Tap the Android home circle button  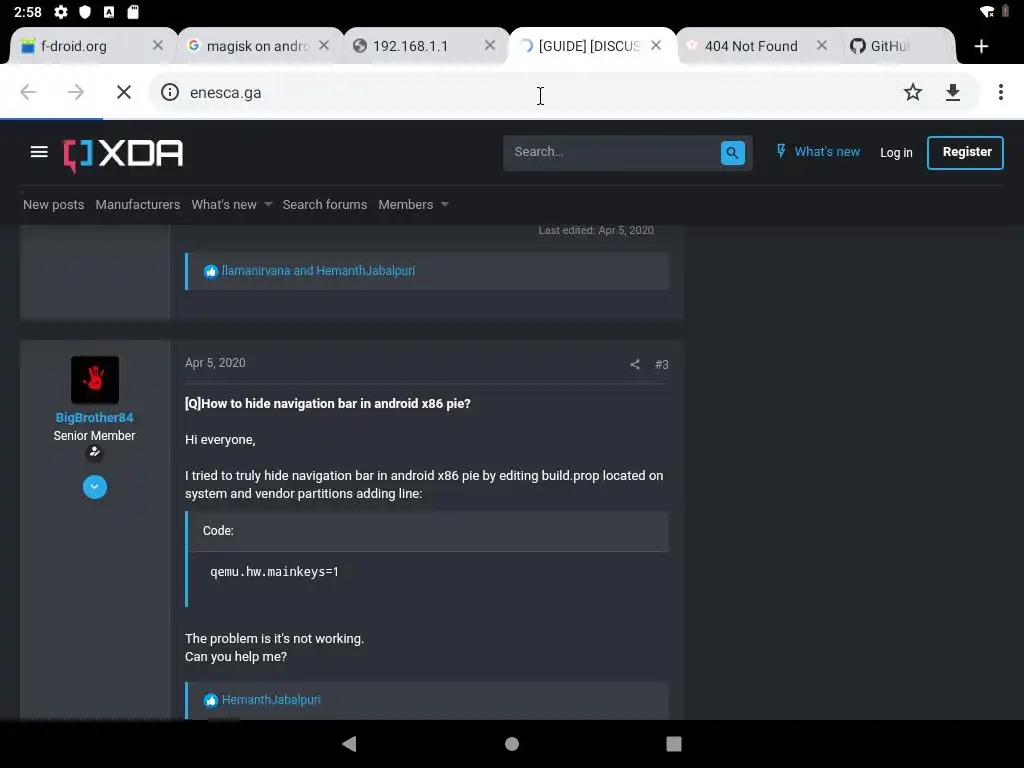coord(512,744)
